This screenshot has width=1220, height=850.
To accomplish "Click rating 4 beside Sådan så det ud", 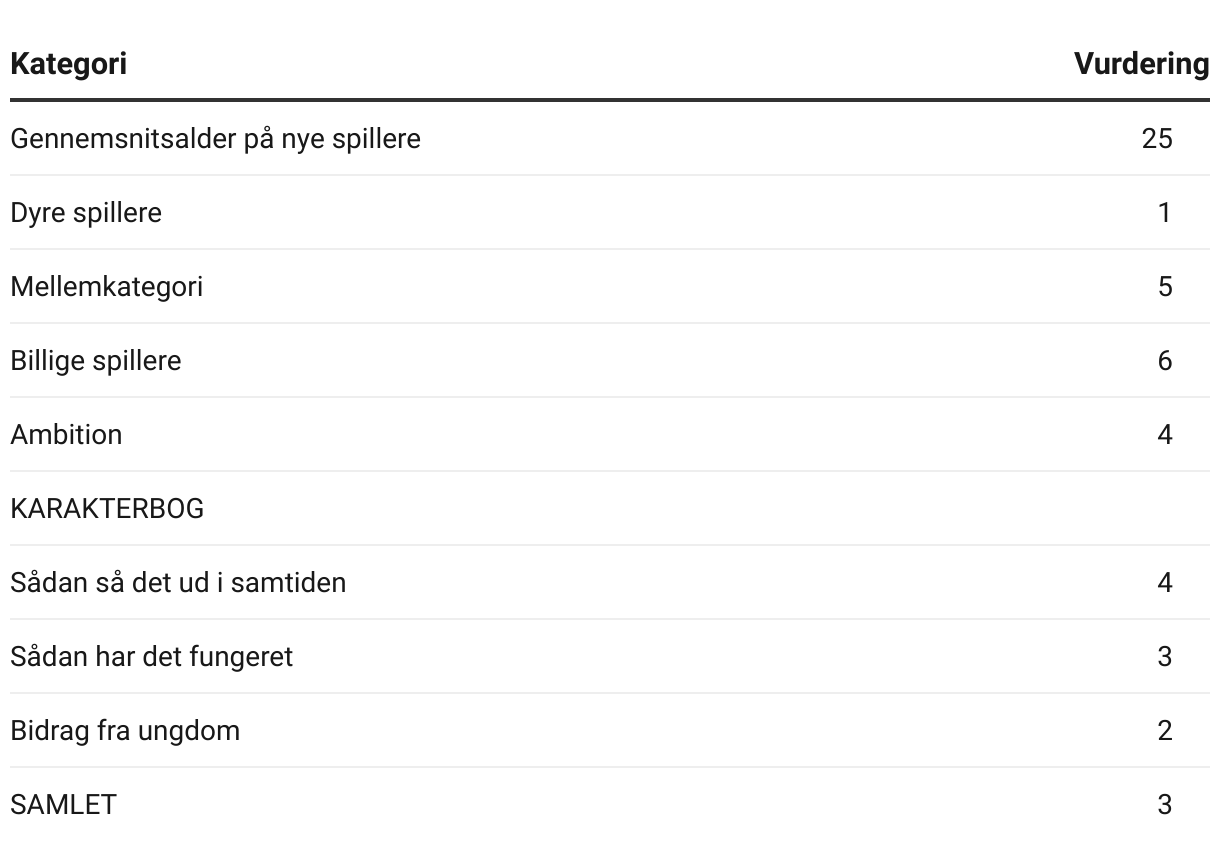I will (x=1164, y=583).
